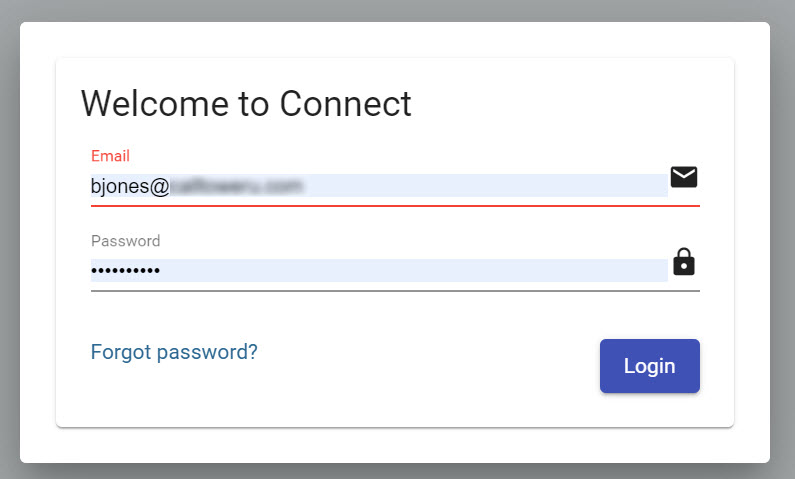The image size is (795, 479).
Task: Click the red underline below Email field
Action: pyautogui.click(x=395, y=206)
